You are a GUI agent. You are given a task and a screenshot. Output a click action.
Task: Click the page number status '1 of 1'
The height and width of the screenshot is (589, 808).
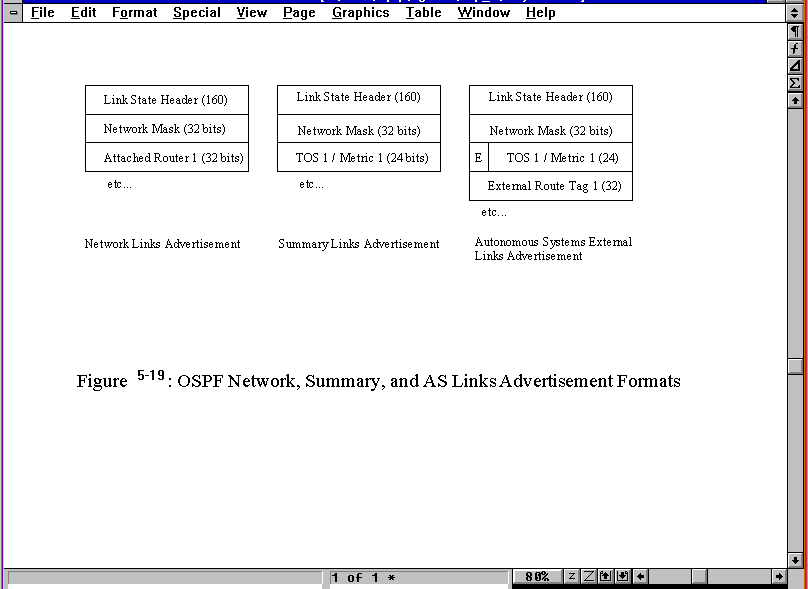coord(362,577)
